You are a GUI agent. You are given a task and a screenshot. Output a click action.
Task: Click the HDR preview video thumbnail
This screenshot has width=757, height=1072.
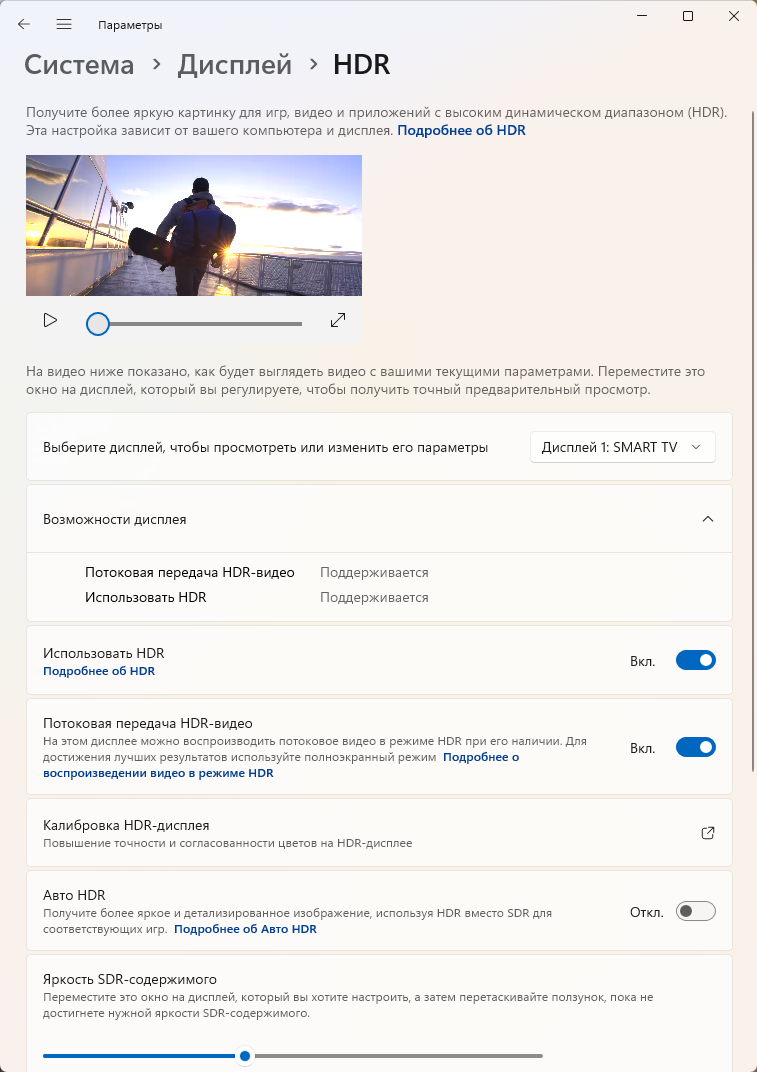[194, 225]
